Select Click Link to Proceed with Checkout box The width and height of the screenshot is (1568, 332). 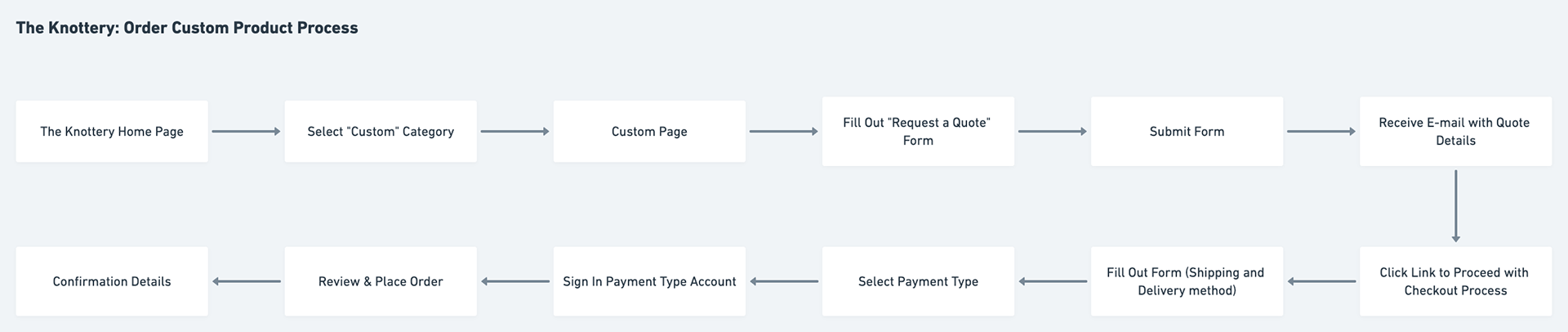[1455, 281]
